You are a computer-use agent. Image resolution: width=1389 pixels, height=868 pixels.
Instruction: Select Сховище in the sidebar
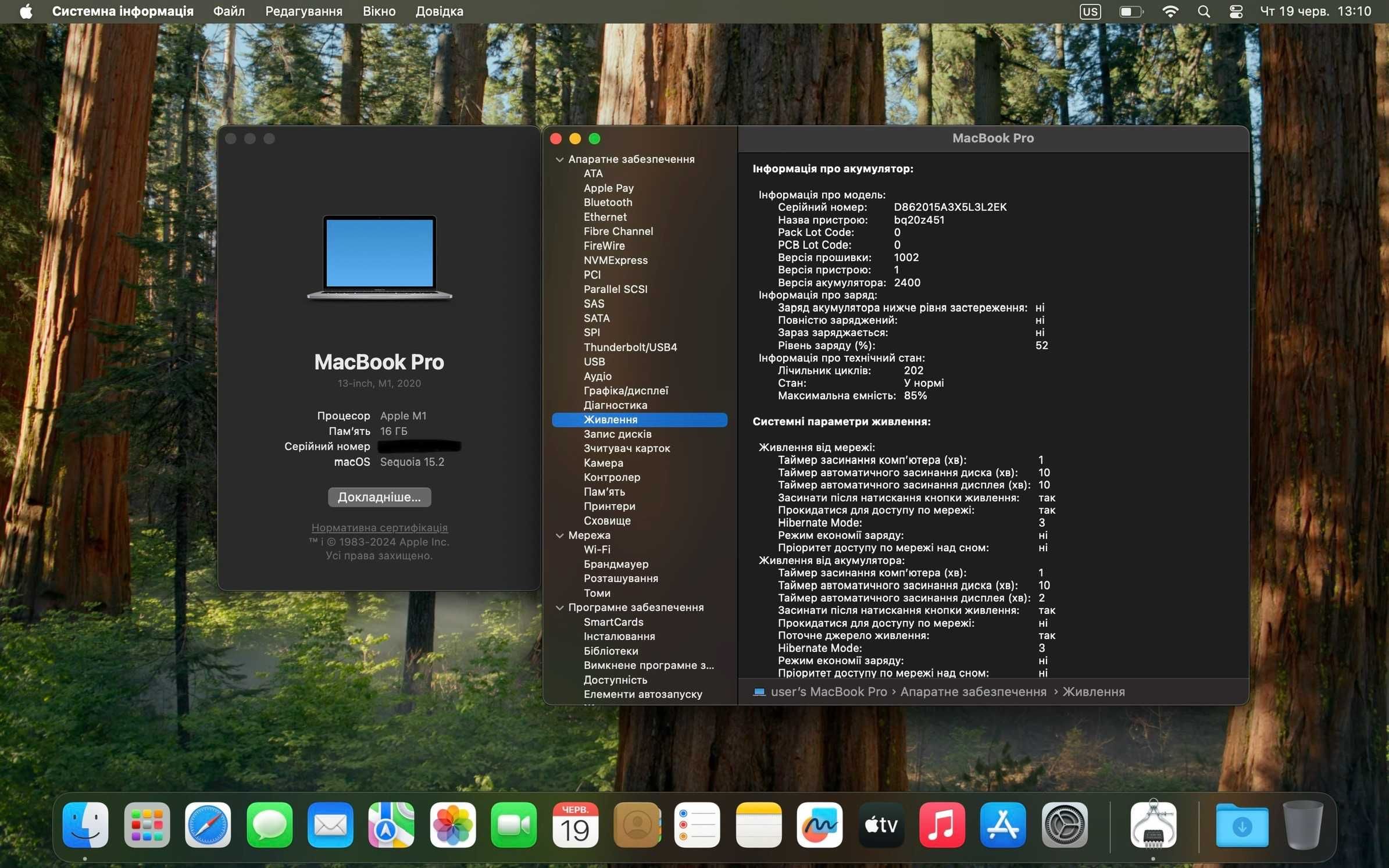[x=607, y=521]
